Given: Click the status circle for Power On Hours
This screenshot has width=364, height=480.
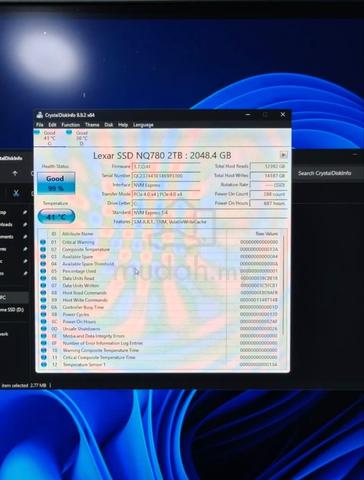Looking at the screenshot, I should (x=43, y=322).
